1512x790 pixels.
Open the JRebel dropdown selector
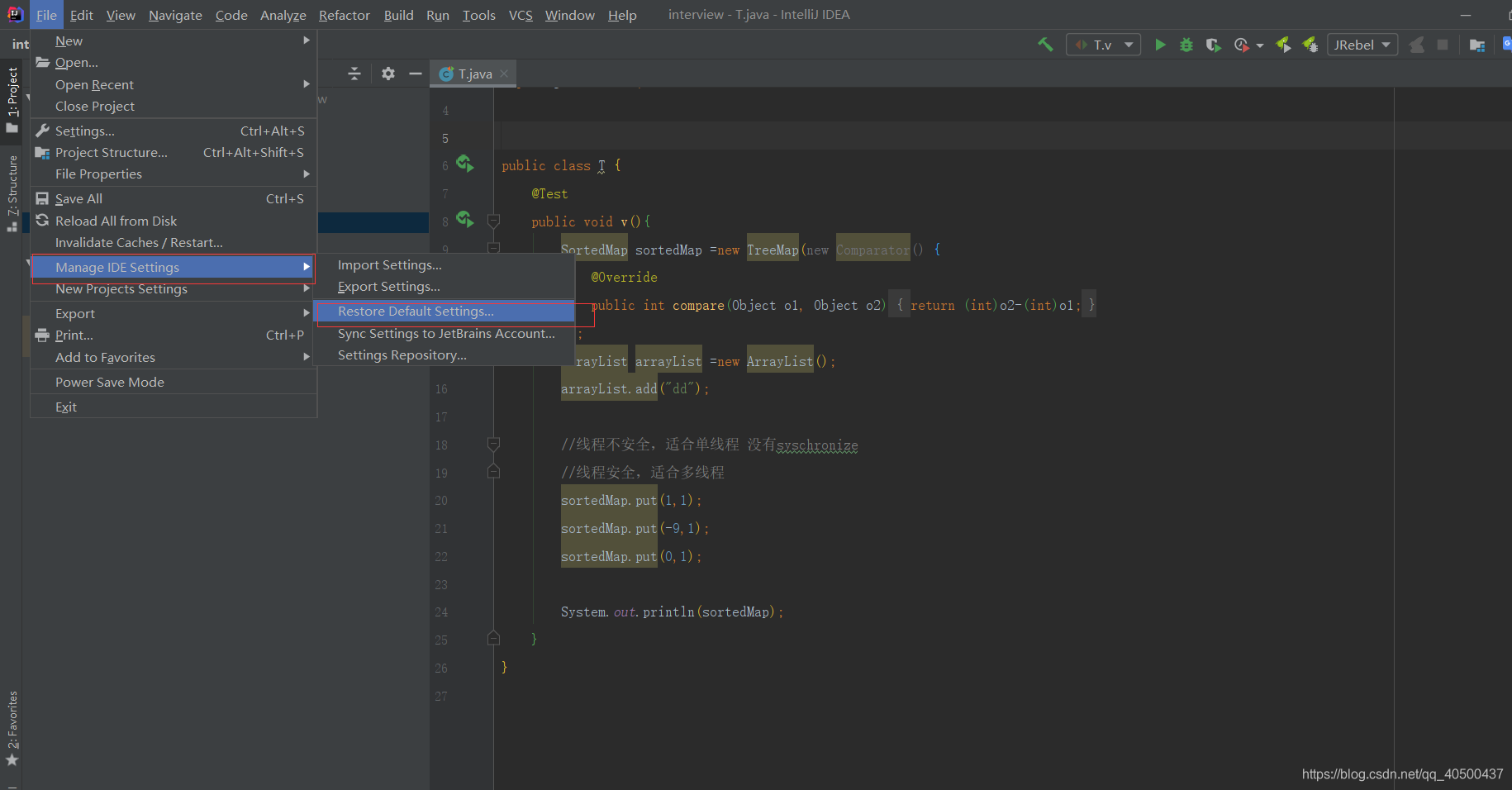tap(1362, 45)
